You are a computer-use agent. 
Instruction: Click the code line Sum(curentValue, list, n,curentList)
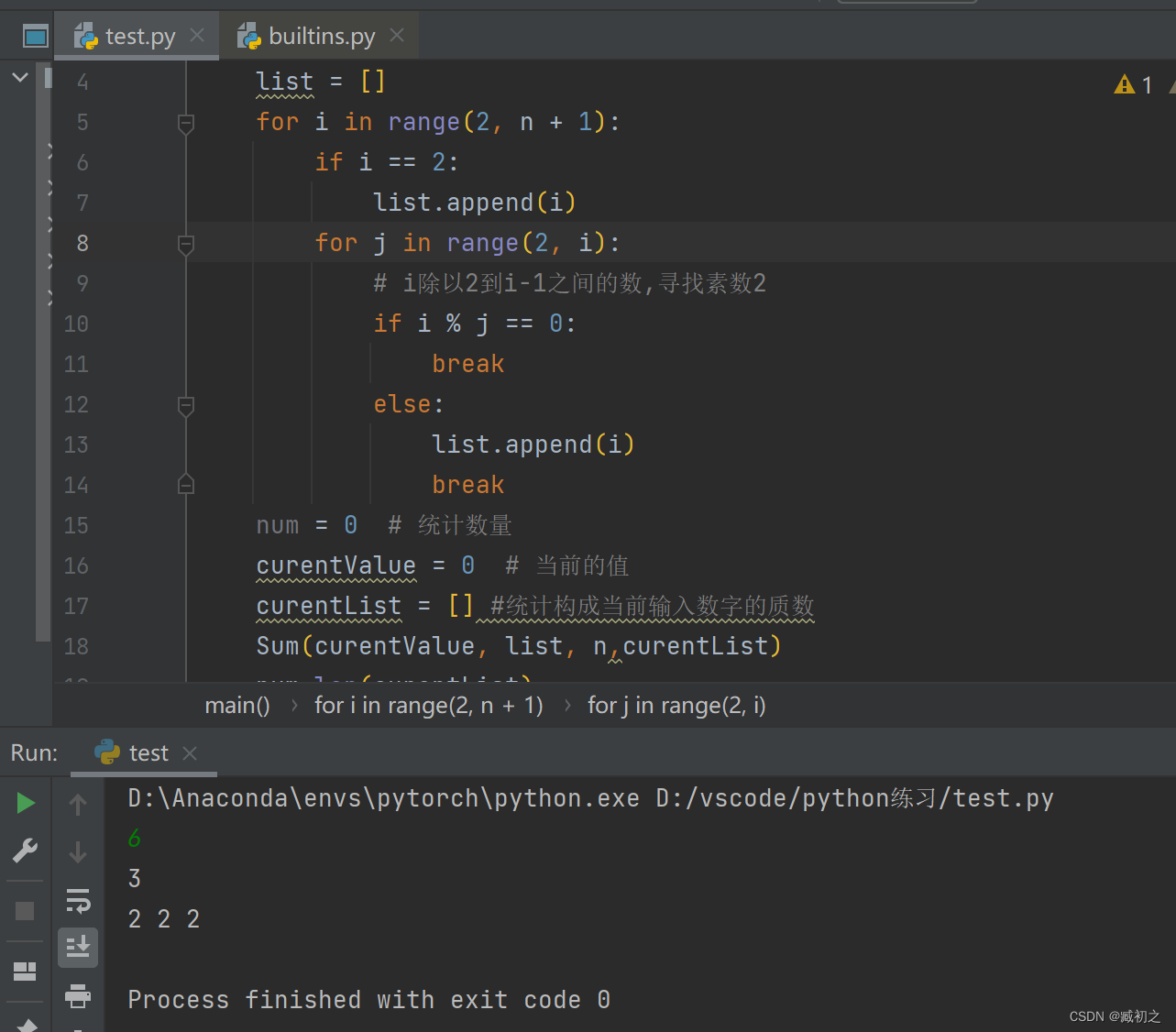coord(519,646)
